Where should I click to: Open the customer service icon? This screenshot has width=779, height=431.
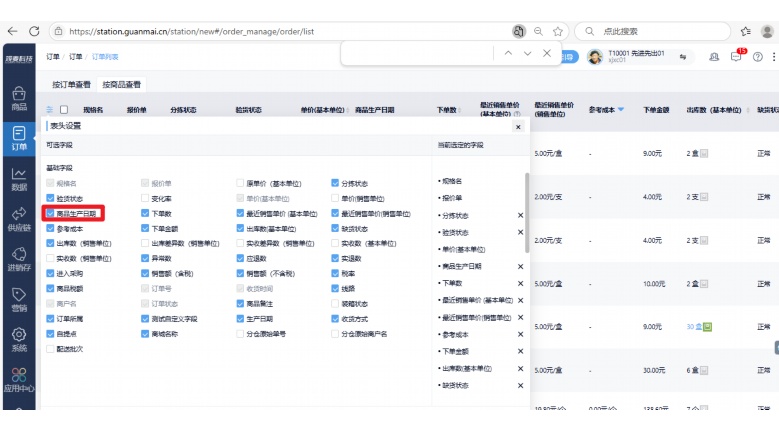(714, 57)
